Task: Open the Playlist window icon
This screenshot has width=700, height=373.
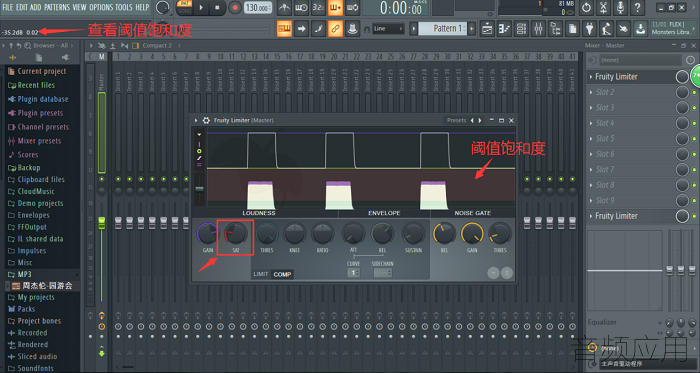Action: [487, 29]
